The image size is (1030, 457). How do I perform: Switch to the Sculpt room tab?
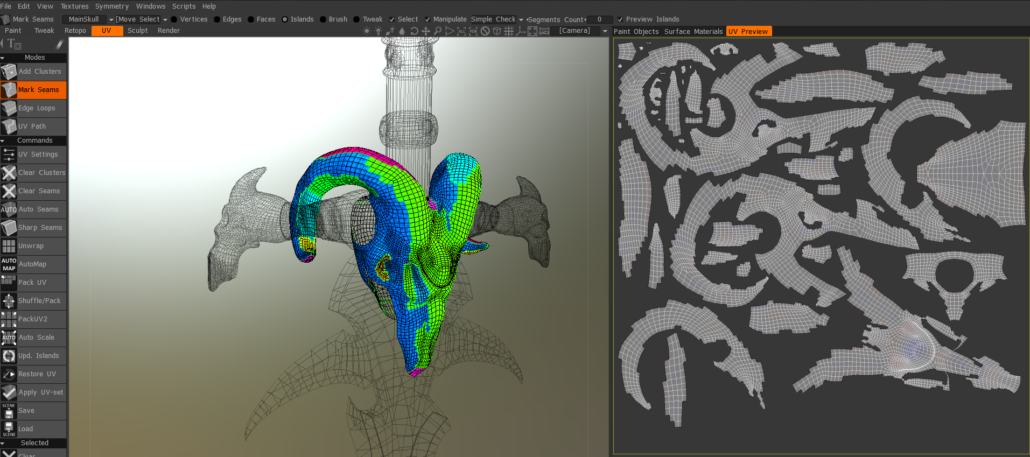coord(137,31)
